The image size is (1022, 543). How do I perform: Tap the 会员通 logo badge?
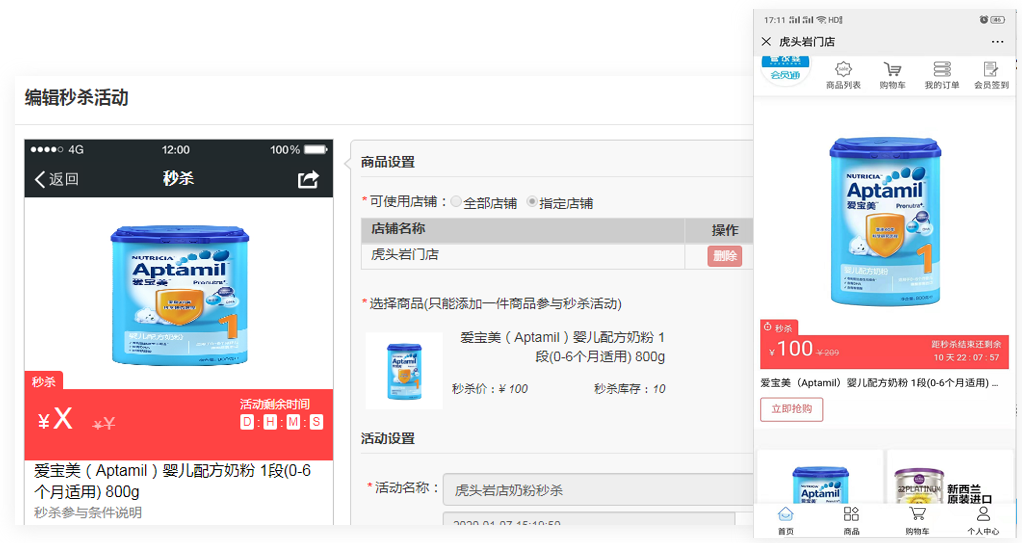point(785,70)
